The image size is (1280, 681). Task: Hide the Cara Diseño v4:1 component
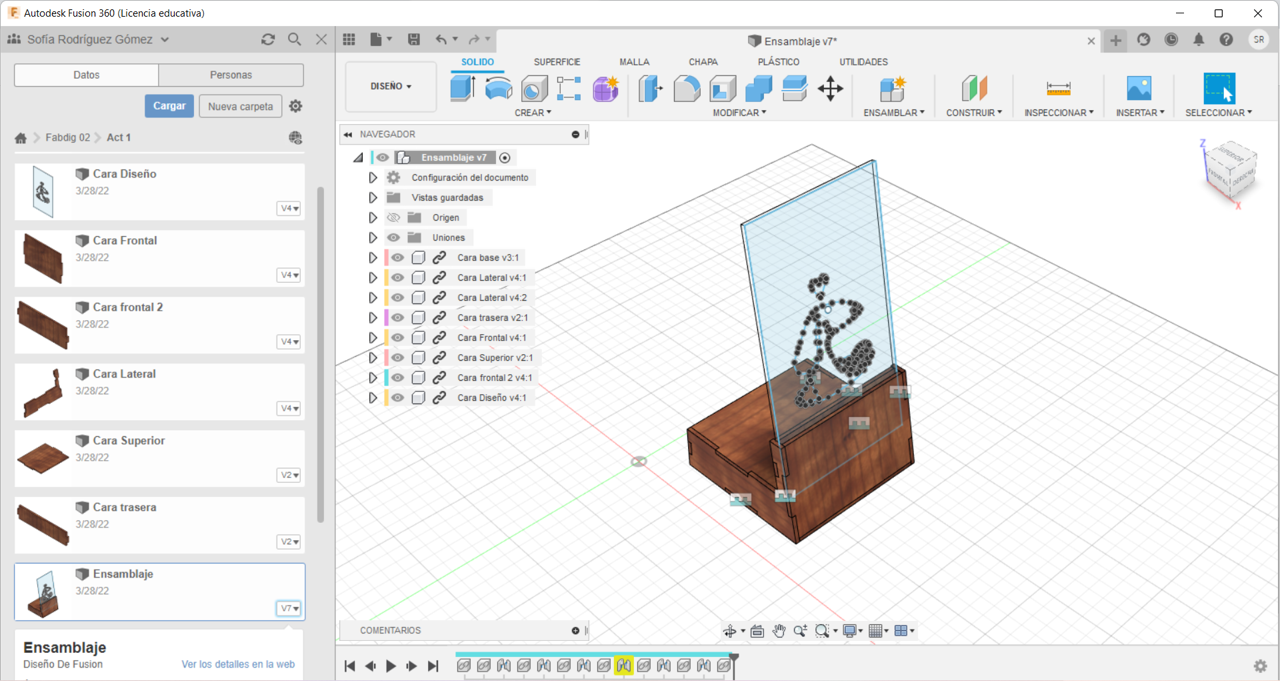397,398
